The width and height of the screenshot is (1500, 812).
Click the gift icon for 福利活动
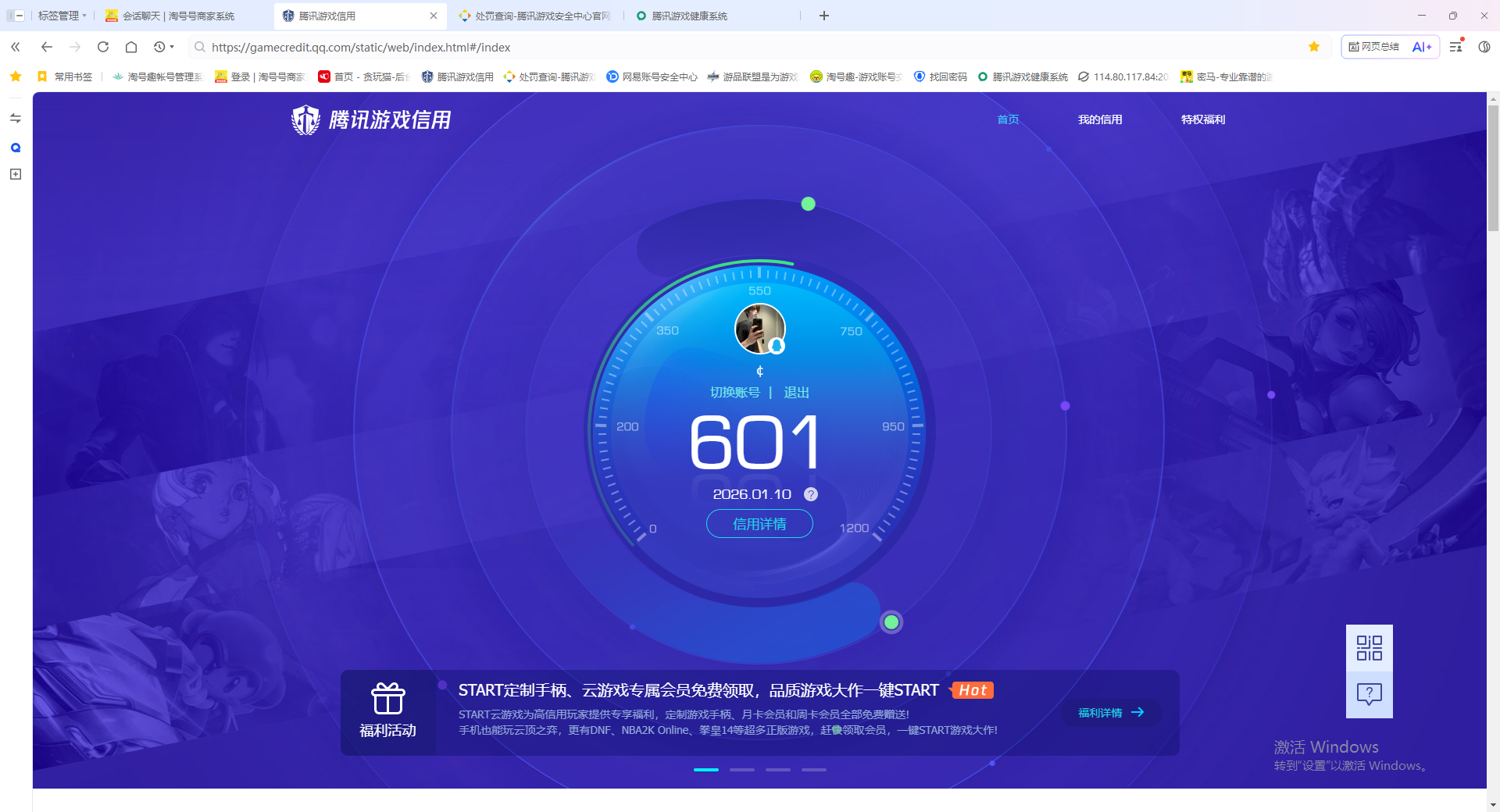coord(387,699)
